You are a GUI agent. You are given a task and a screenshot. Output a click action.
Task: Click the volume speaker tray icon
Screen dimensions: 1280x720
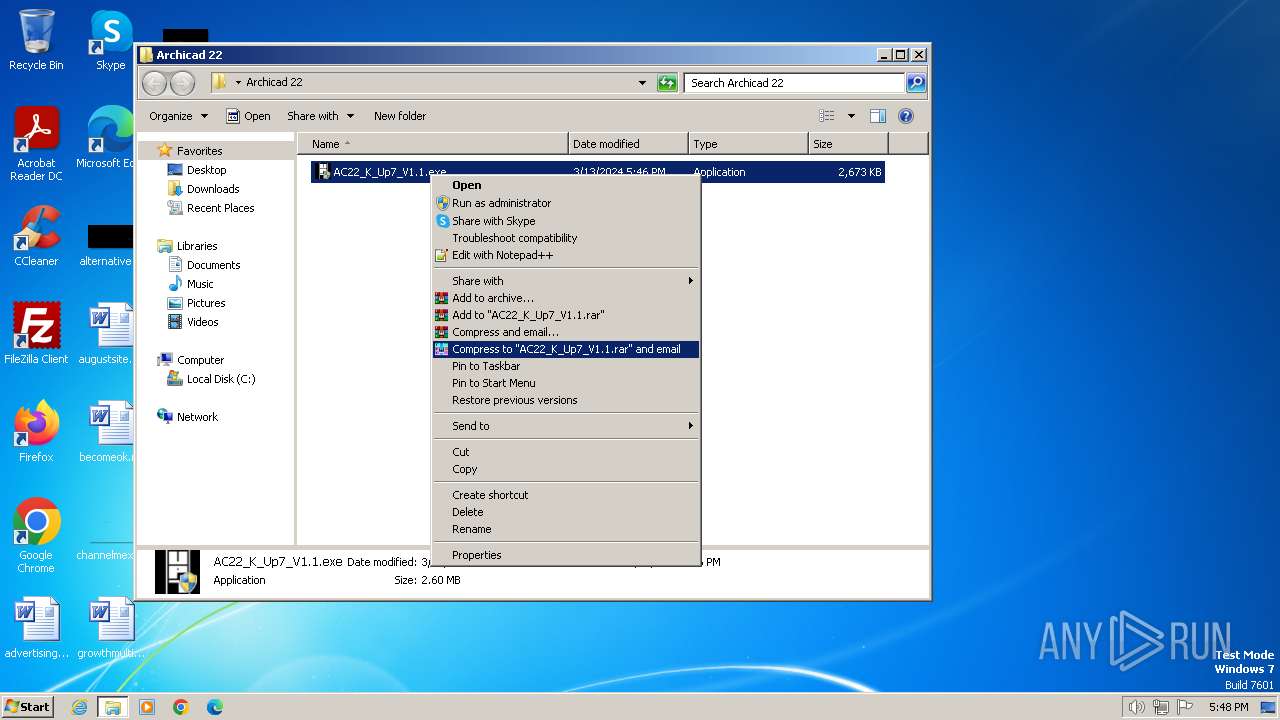point(1136,707)
